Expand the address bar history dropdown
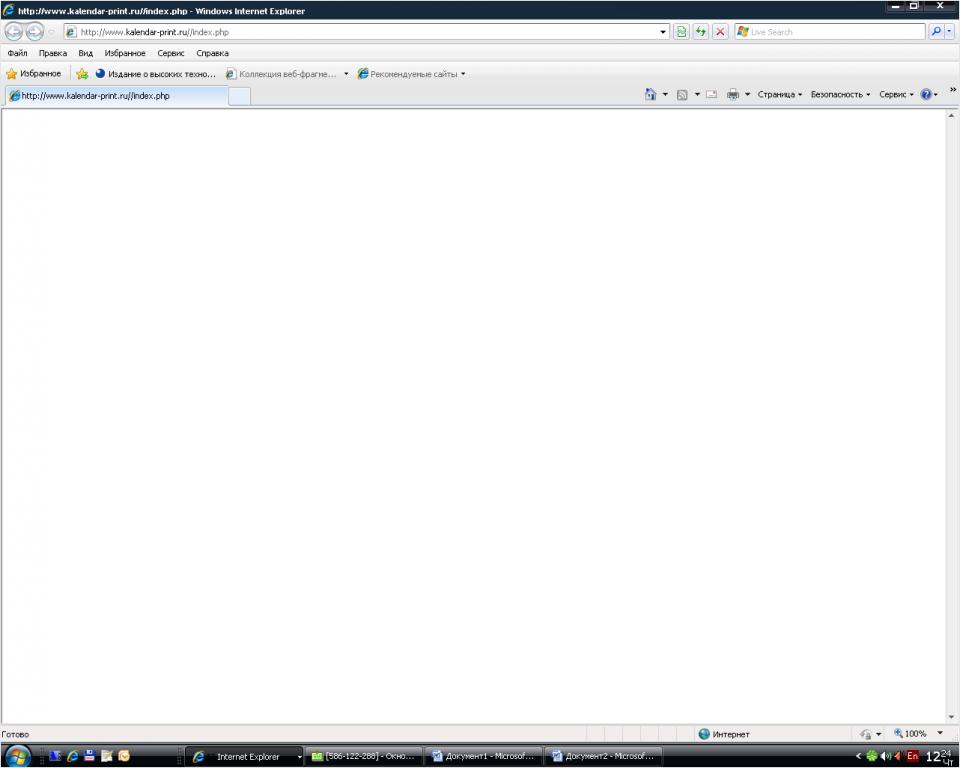 point(664,32)
